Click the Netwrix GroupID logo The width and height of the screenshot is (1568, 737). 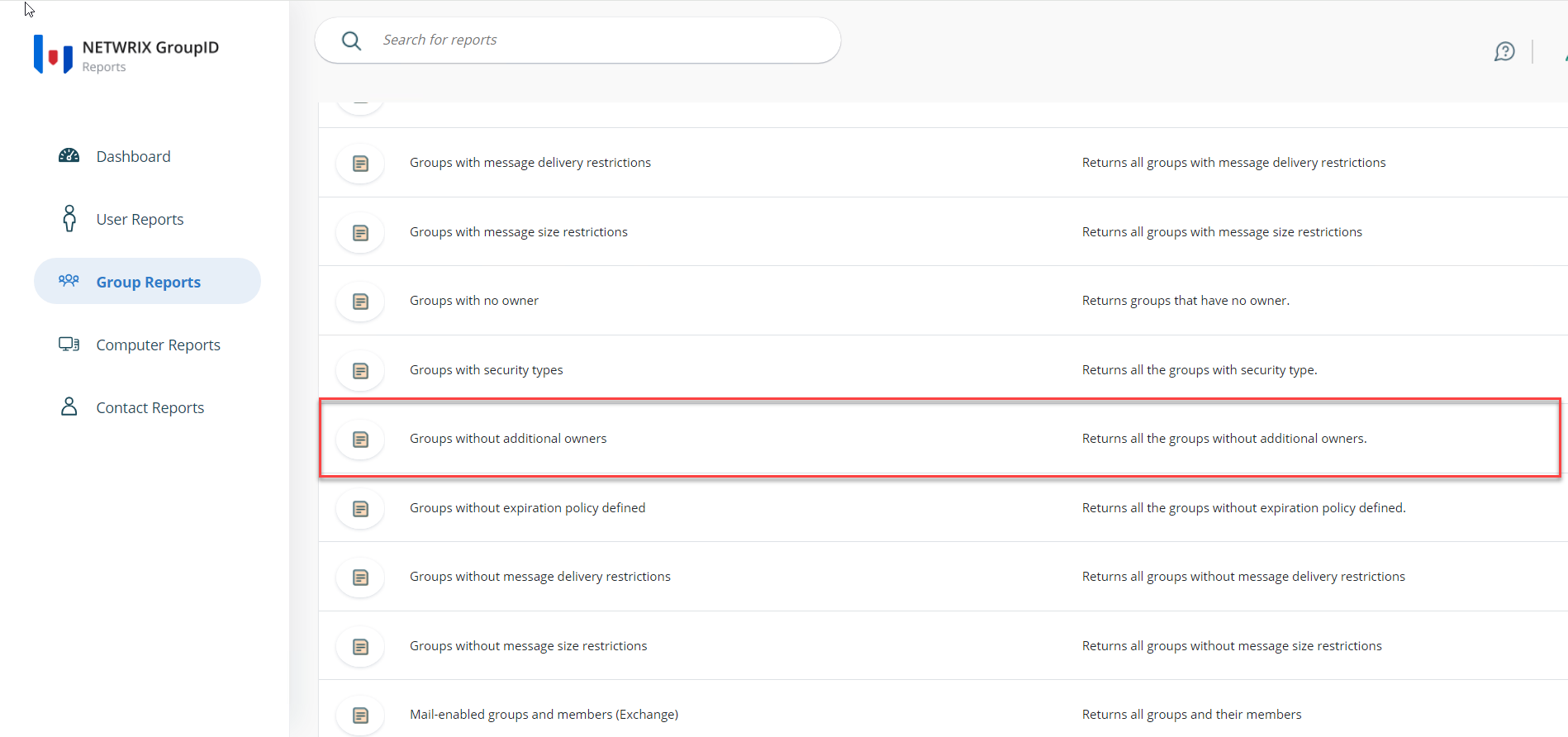tap(53, 55)
